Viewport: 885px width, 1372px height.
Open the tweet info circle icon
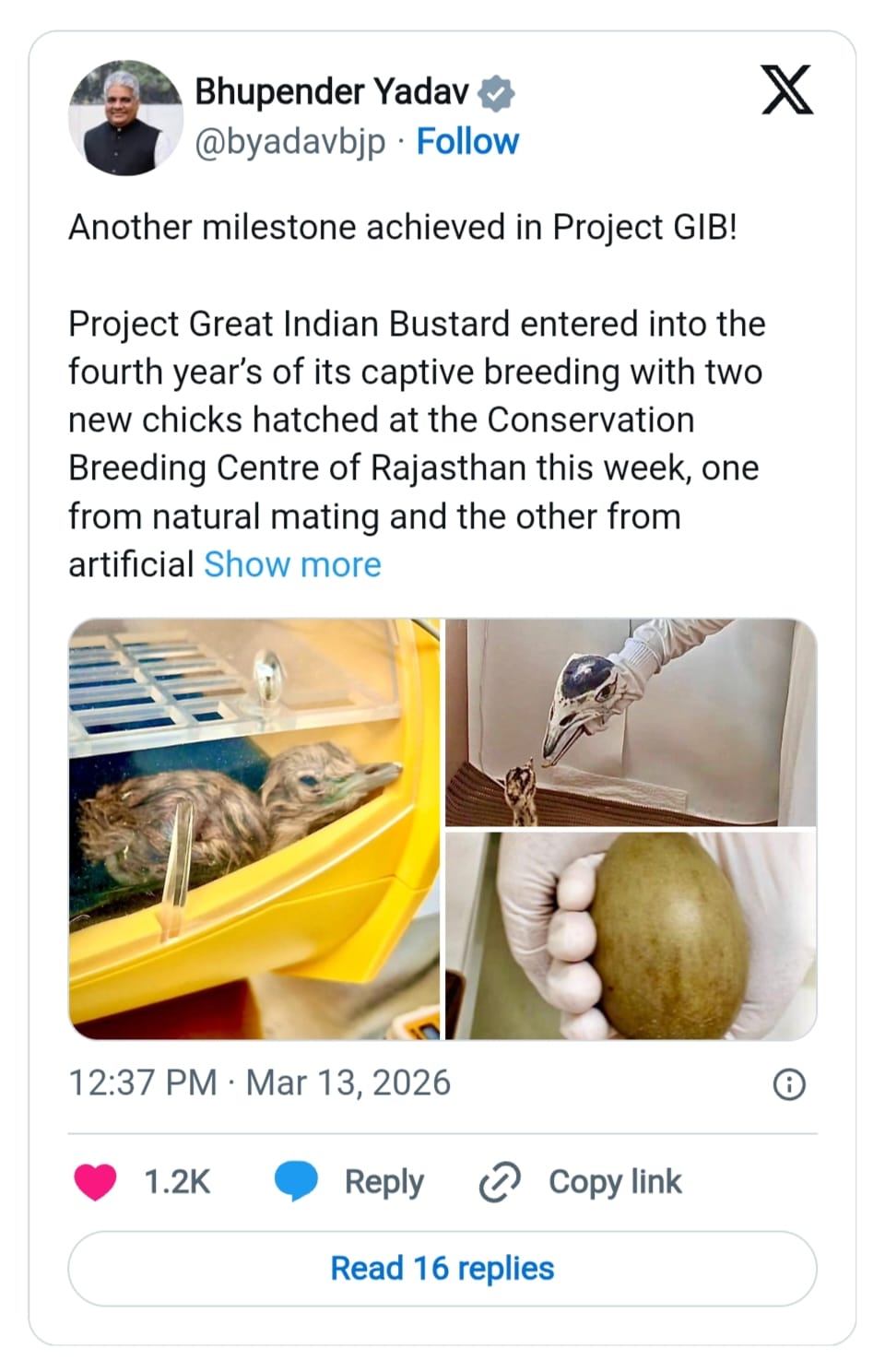(x=788, y=1084)
